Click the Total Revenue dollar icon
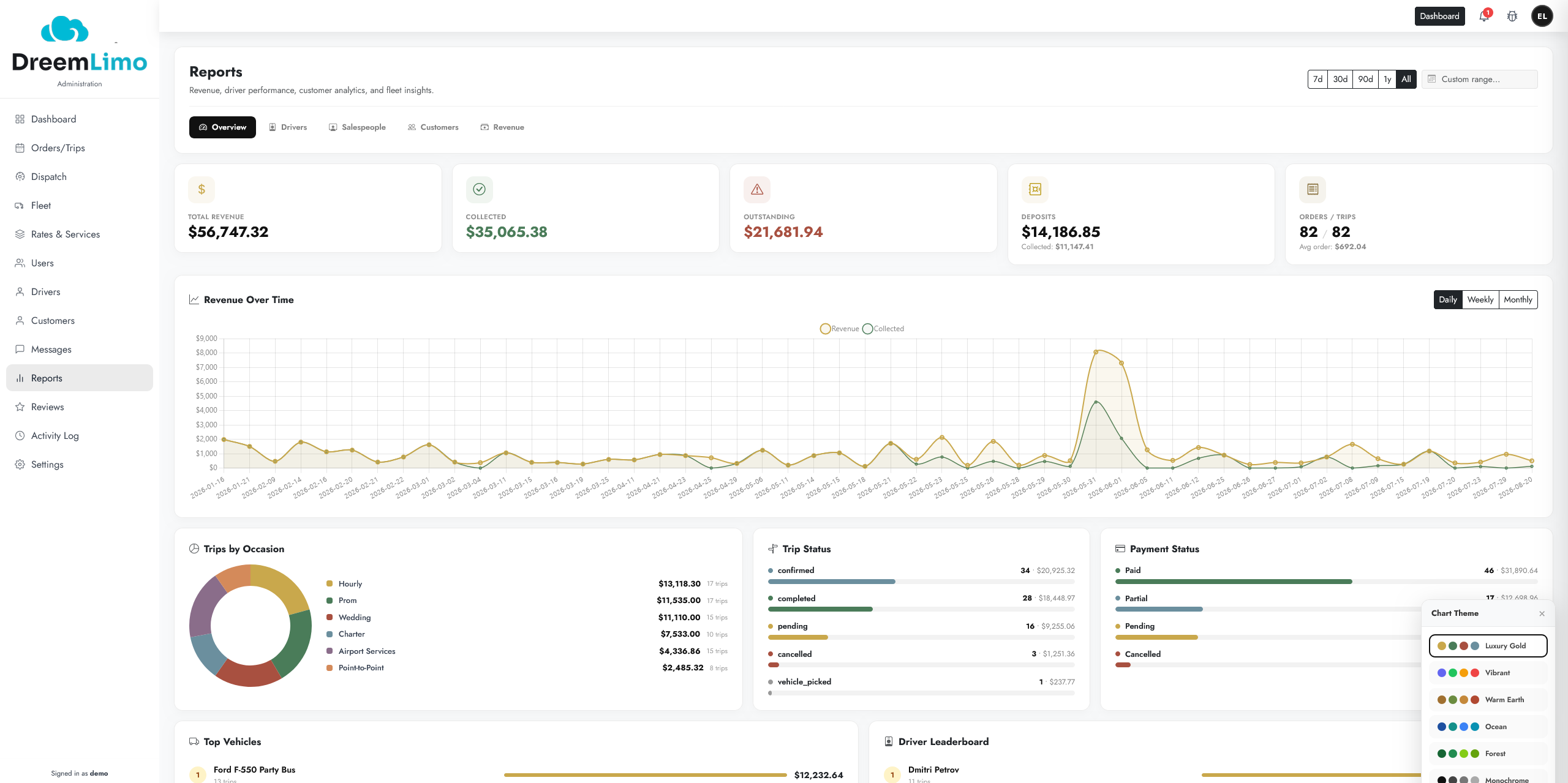Image resolution: width=1568 pixels, height=783 pixels. pos(202,189)
